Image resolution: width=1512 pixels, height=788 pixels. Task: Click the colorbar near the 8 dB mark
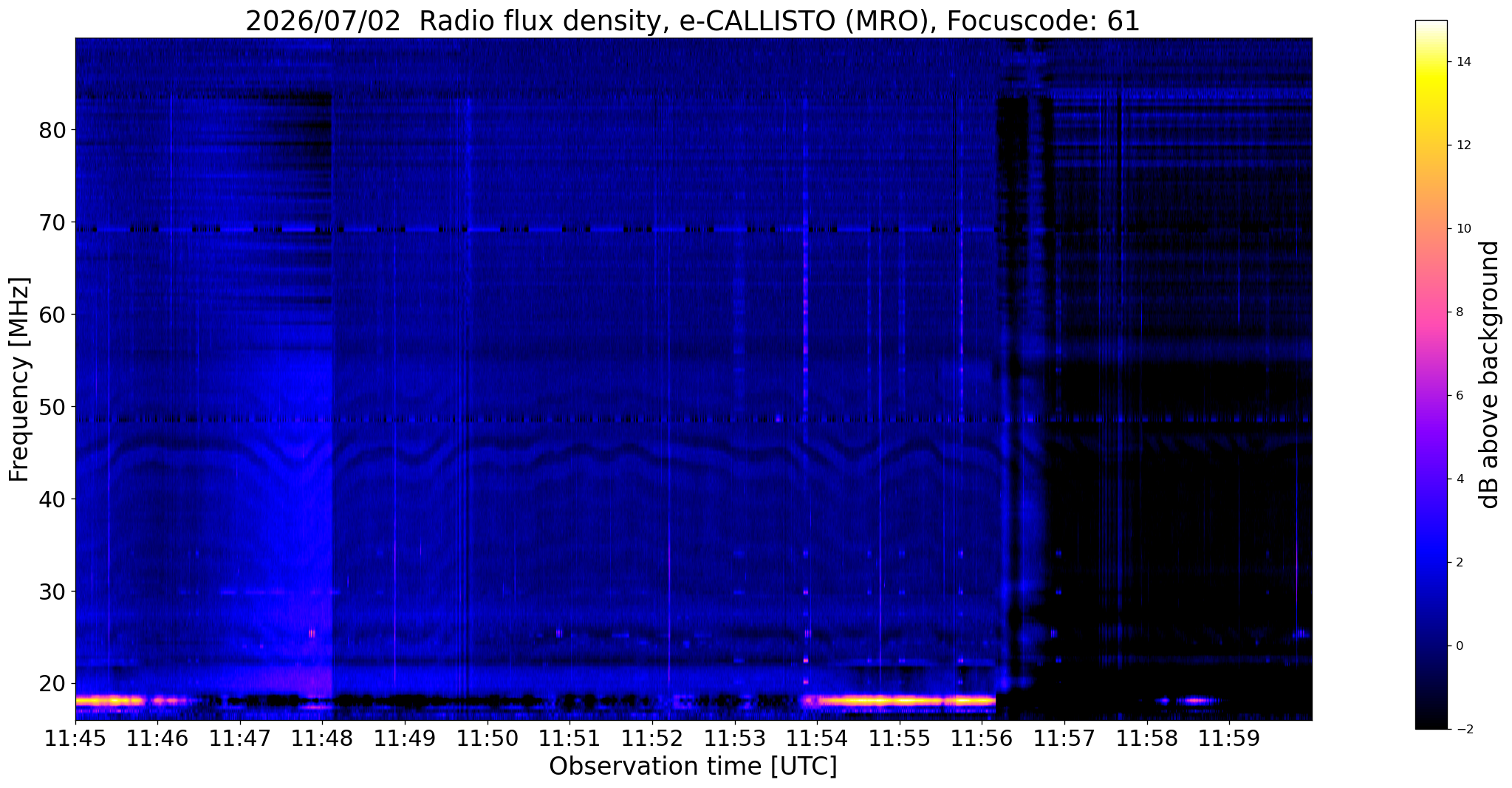pyautogui.click(x=1431, y=312)
